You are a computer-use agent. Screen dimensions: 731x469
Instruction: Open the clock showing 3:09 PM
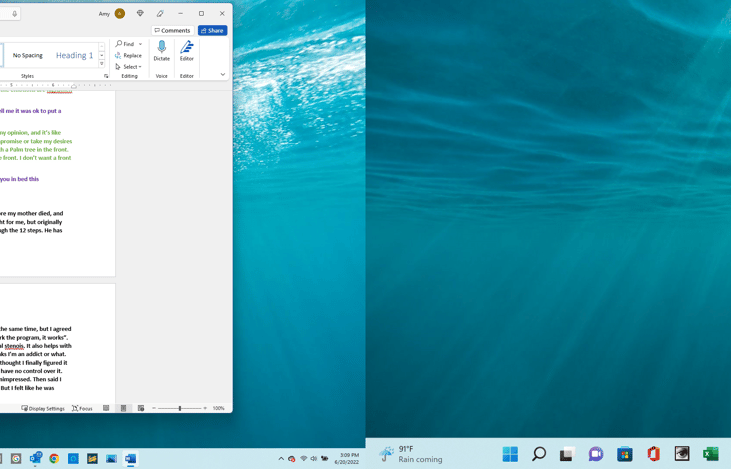[347, 458]
